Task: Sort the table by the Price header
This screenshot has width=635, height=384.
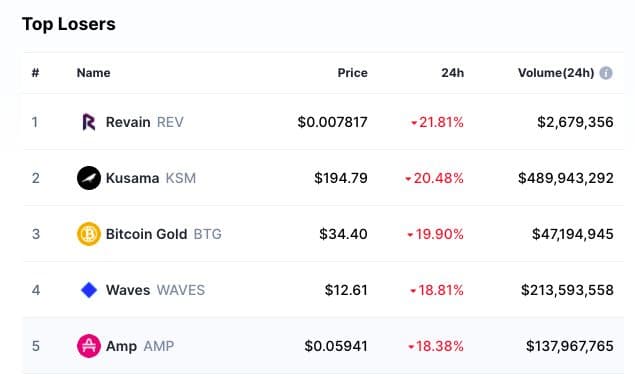Action: (x=352, y=73)
